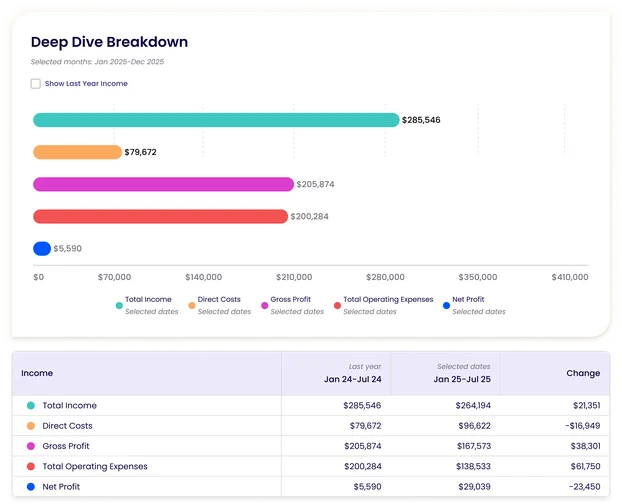Click the $79,672 last year table cell

pyautogui.click(x=365, y=426)
